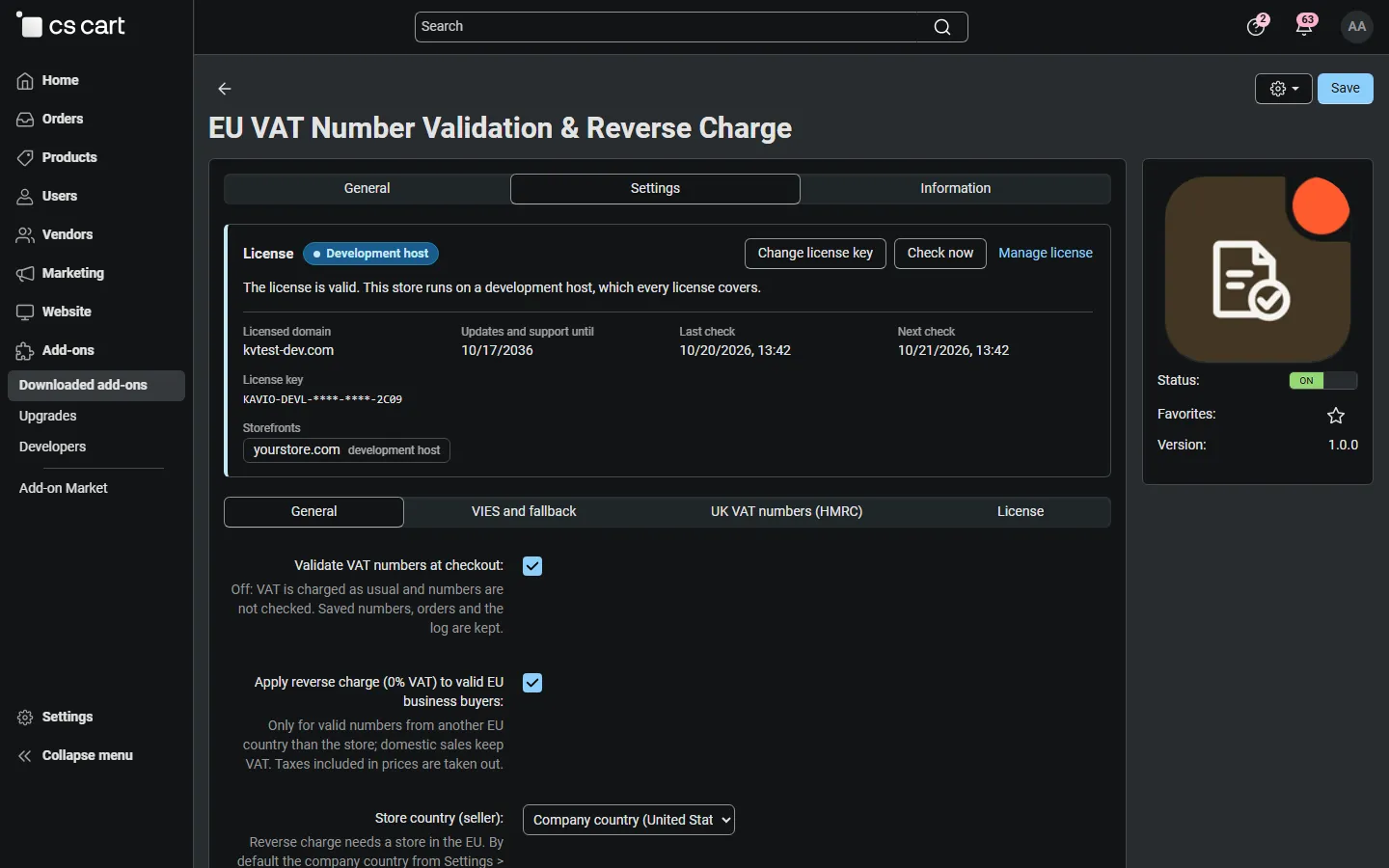Open Downloaded add-ons in sidebar
This screenshot has width=1389, height=868.
96,386
